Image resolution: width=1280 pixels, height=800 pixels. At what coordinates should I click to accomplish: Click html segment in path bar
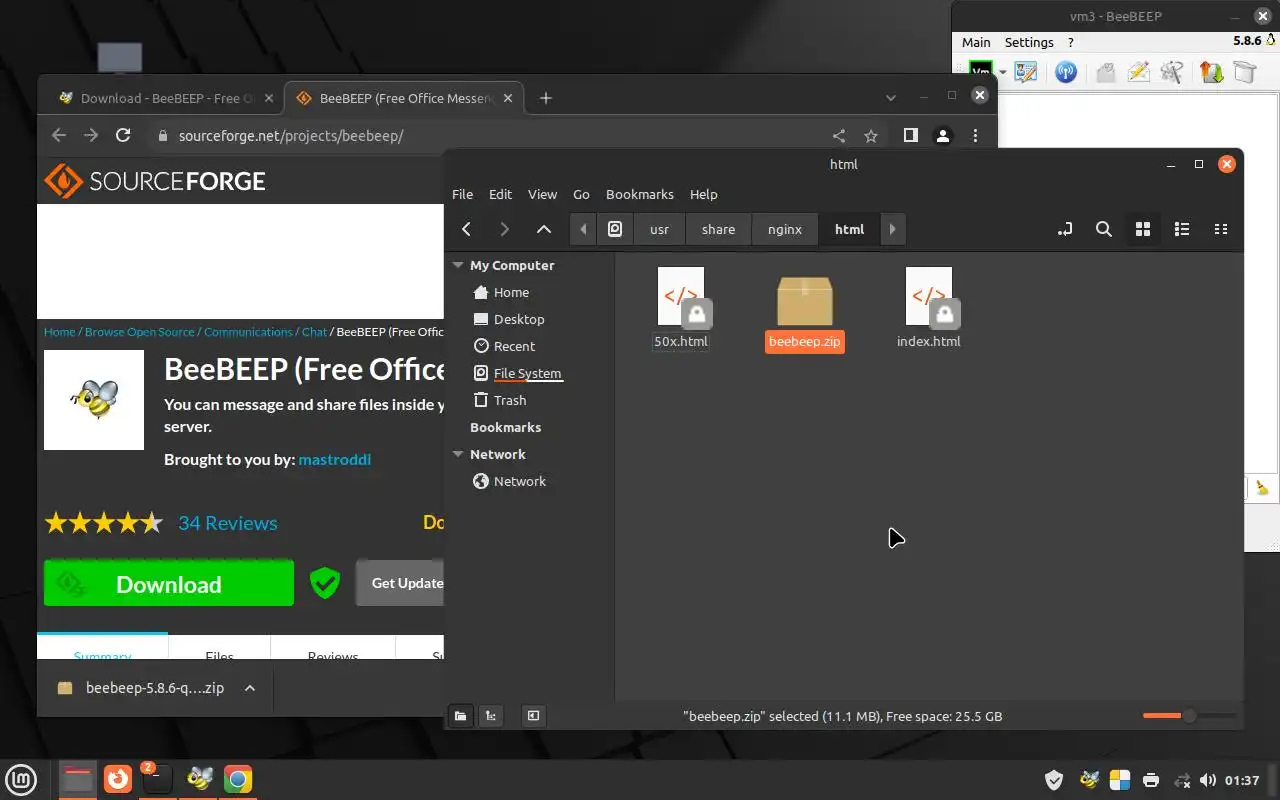click(849, 229)
